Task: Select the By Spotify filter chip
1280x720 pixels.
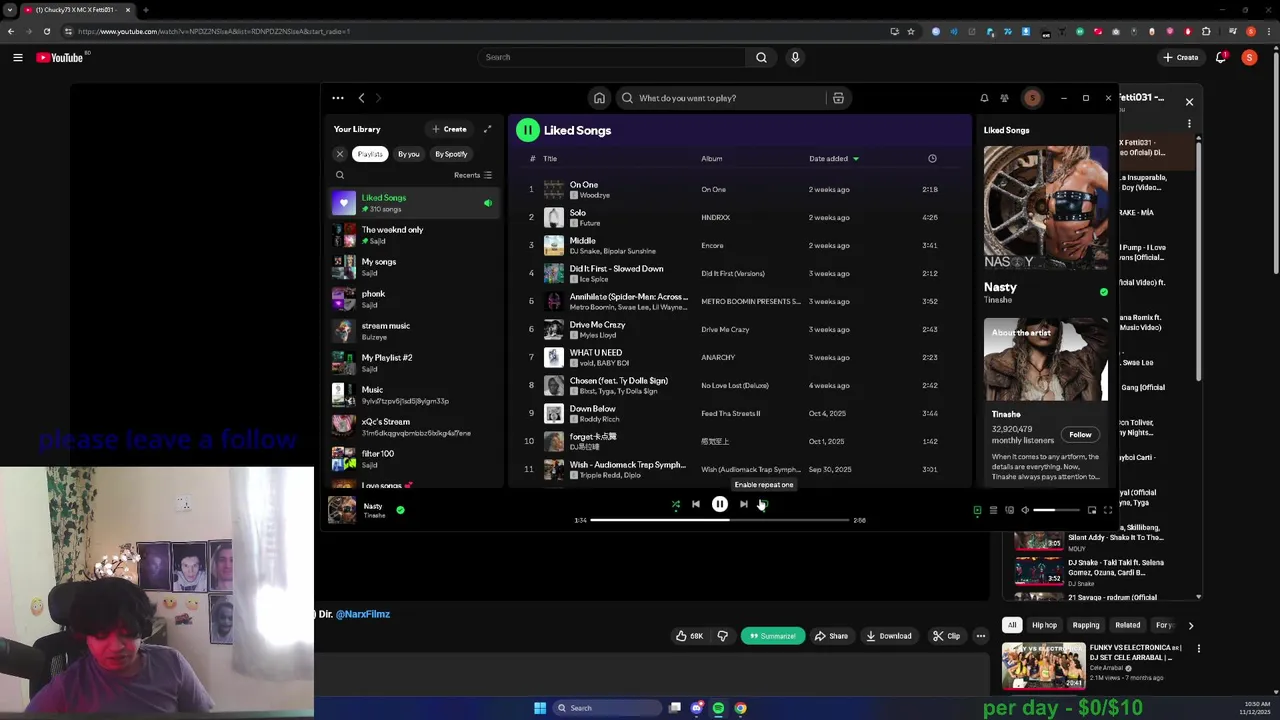Action: (x=451, y=154)
